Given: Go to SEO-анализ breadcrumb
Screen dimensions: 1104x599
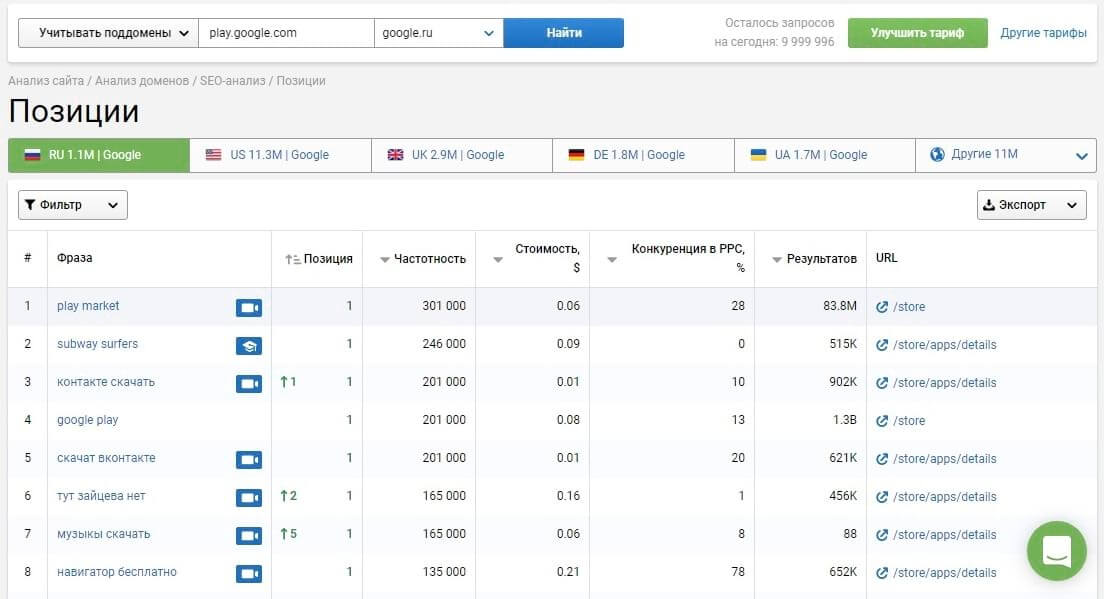Looking at the screenshot, I should (232, 81).
